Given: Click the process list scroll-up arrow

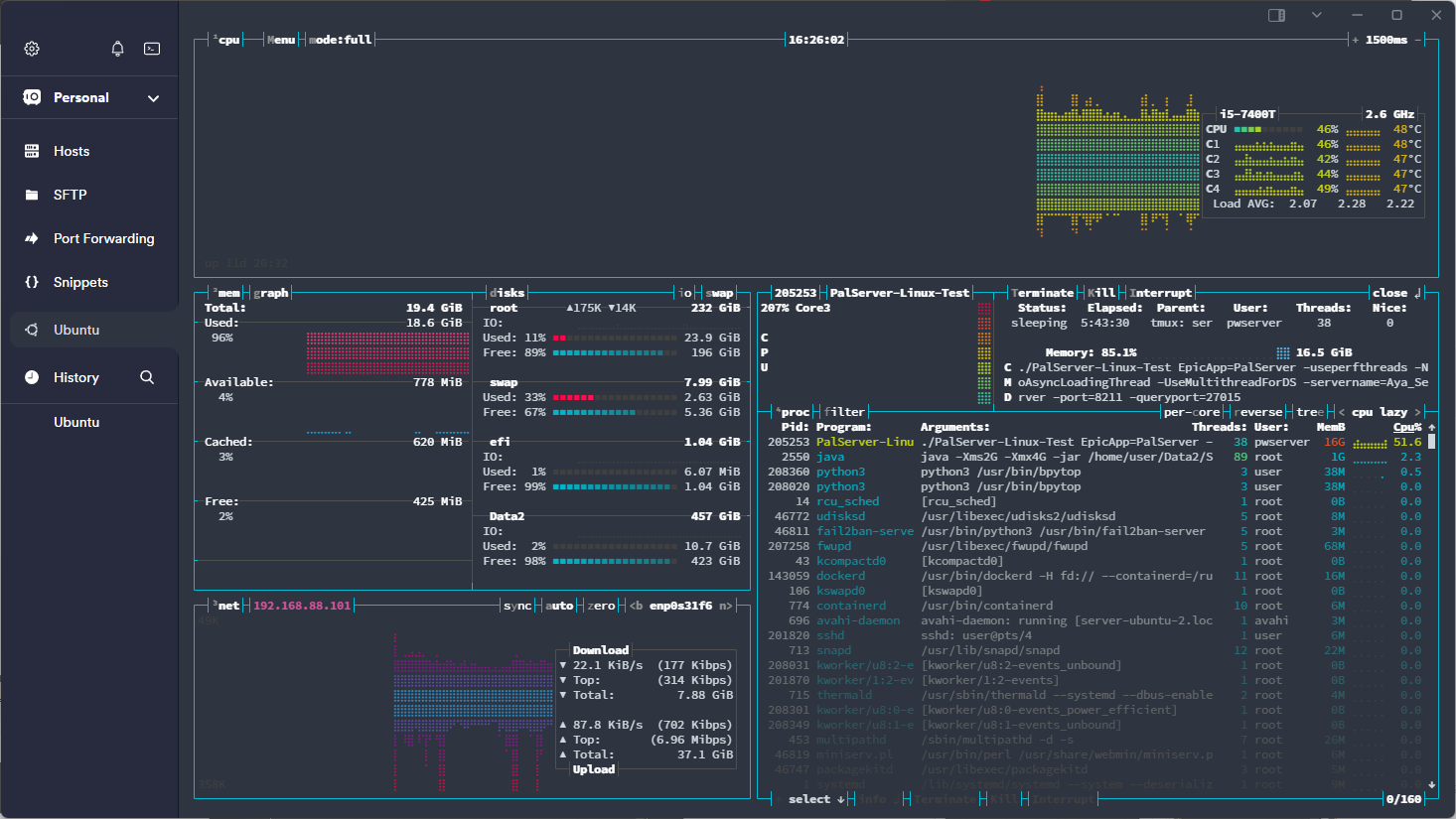Looking at the screenshot, I should (1431, 427).
